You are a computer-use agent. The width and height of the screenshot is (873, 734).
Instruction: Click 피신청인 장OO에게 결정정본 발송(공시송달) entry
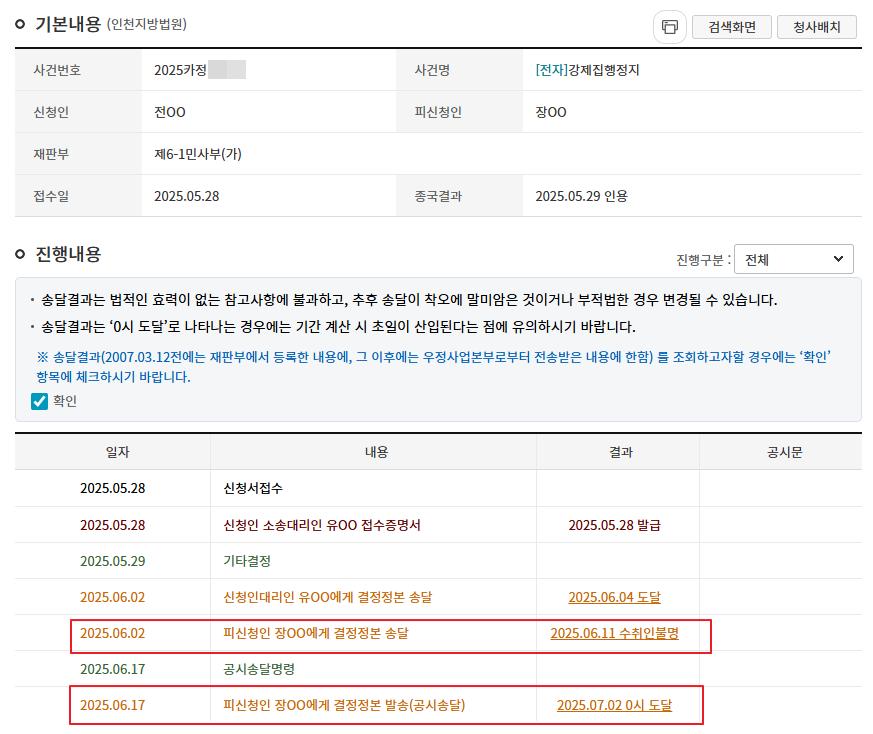click(344, 705)
